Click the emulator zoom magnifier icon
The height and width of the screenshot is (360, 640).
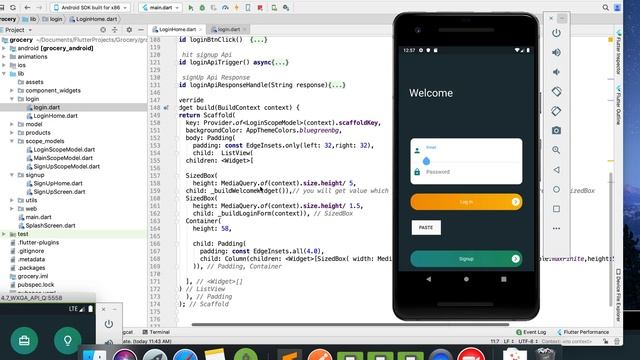point(556,150)
